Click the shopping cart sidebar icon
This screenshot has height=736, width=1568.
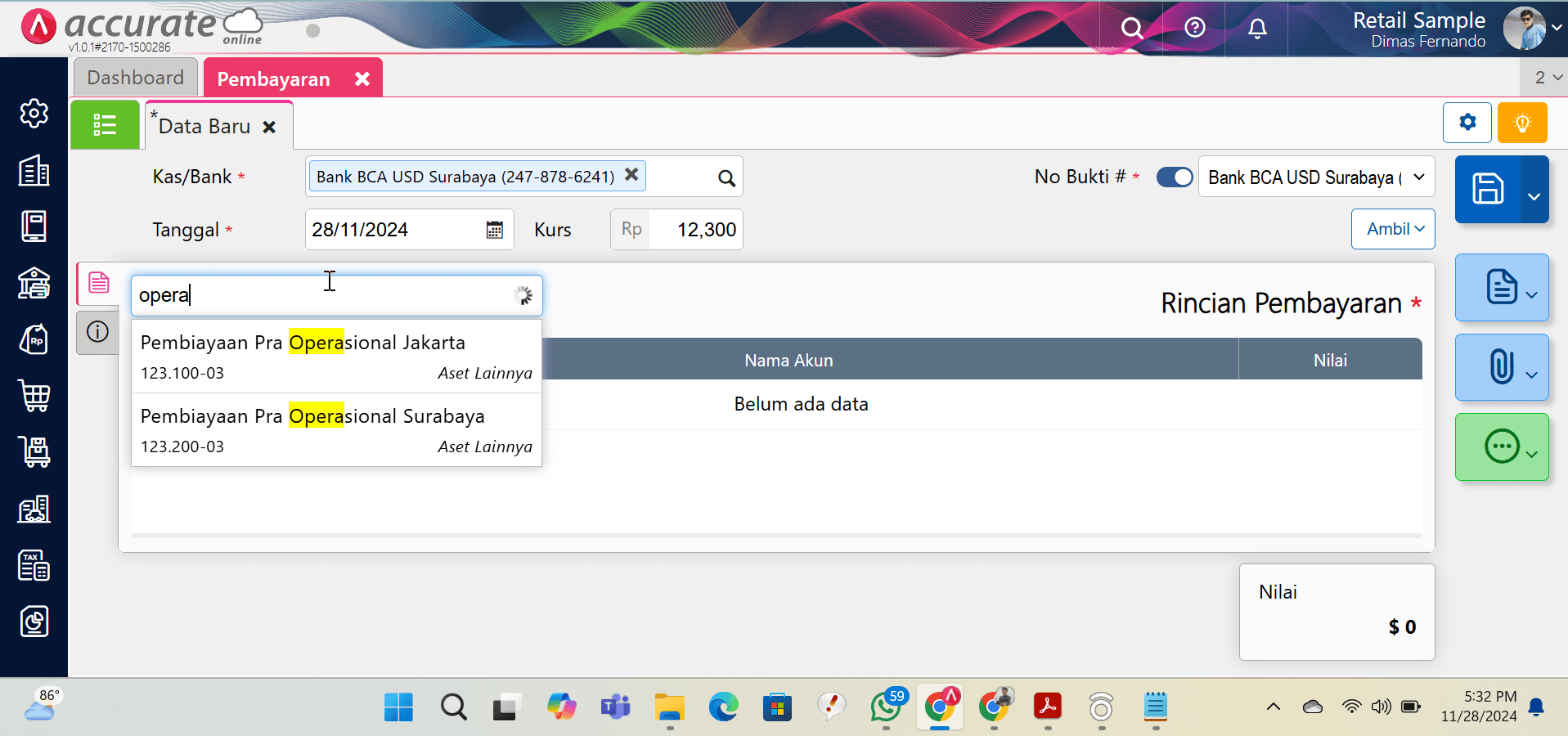tap(34, 396)
